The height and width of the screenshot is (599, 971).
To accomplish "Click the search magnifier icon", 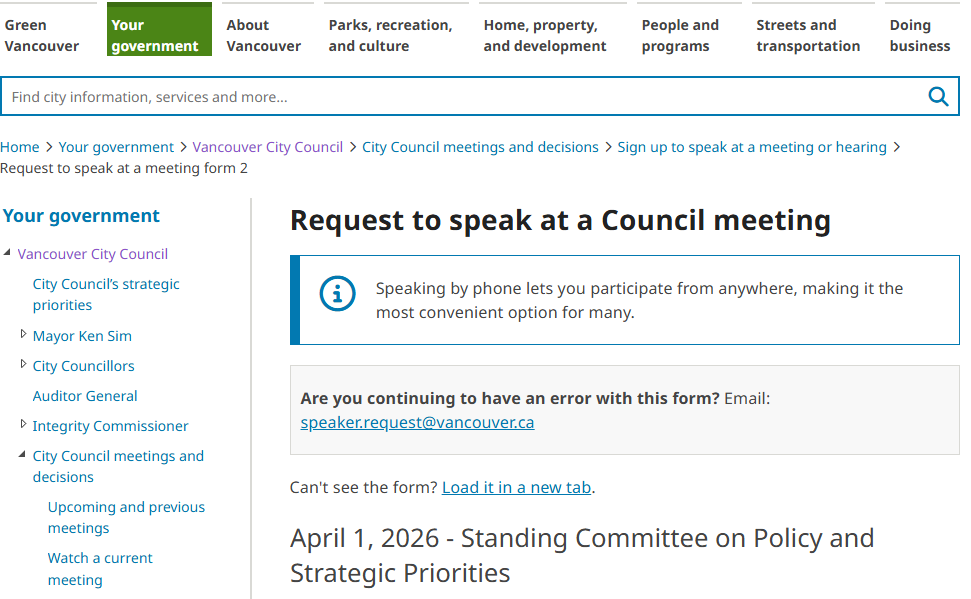I will click(938, 97).
